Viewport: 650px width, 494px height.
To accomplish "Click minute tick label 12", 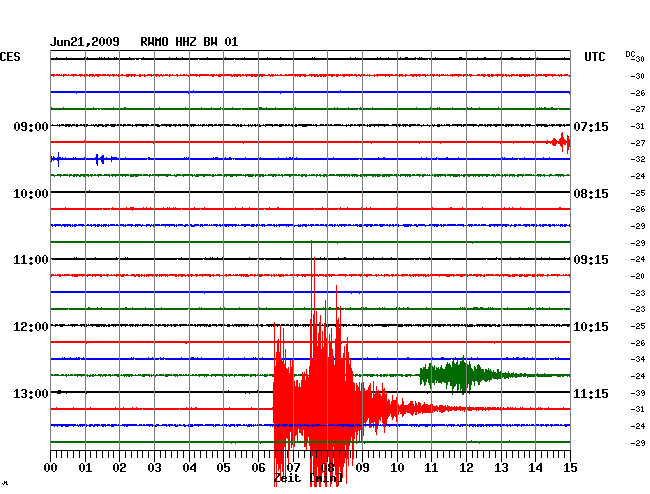I will pos(466,468).
